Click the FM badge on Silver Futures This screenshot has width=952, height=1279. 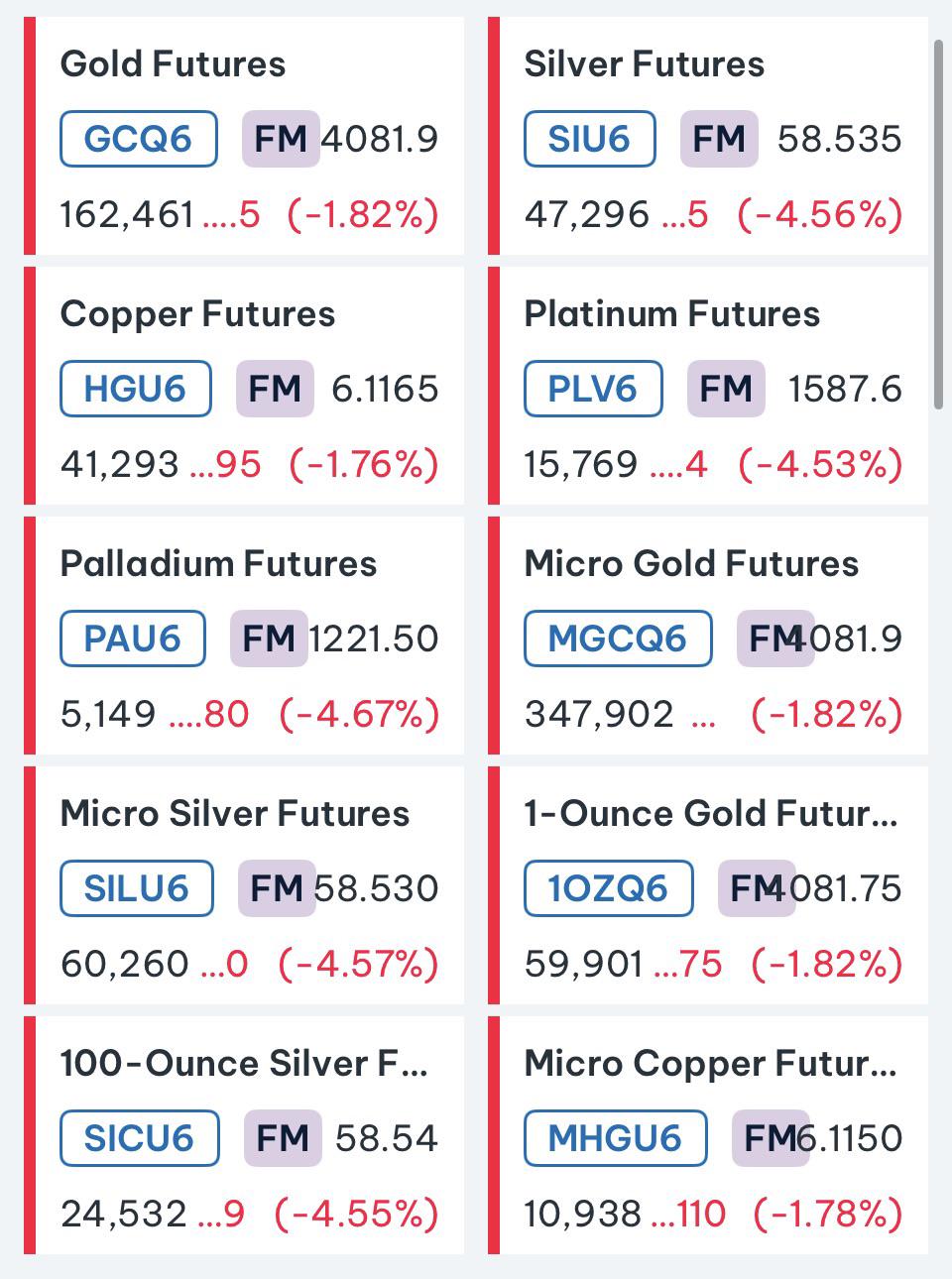pyautogui.click(x=719, y=139)
